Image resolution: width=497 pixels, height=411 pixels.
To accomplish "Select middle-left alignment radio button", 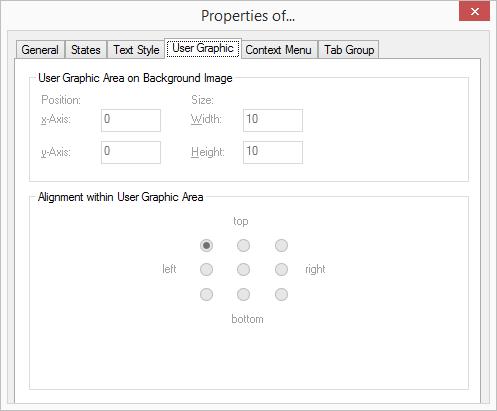I will pos(206,269).
